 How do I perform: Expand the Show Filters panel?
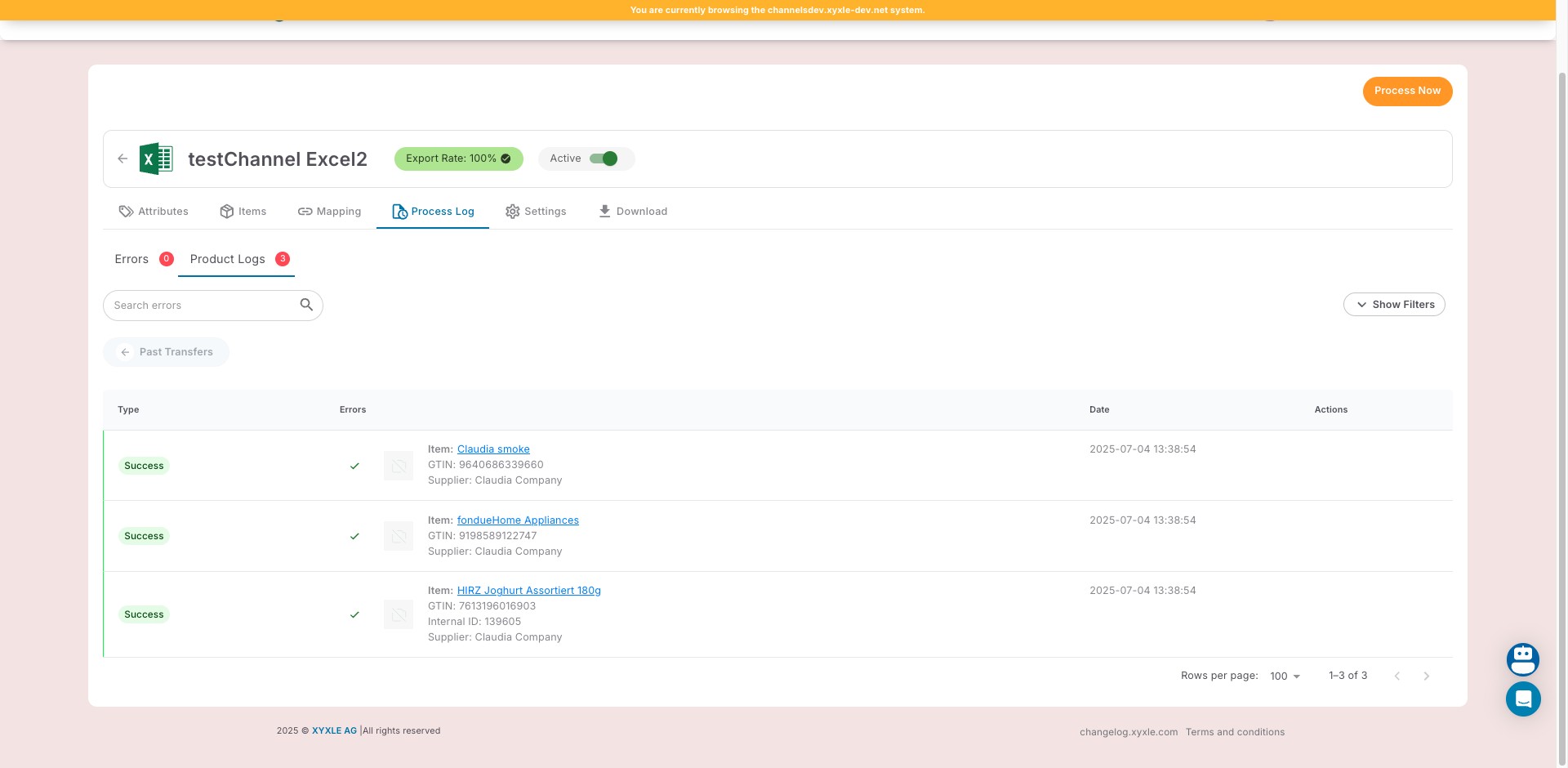pos(1394,305)
